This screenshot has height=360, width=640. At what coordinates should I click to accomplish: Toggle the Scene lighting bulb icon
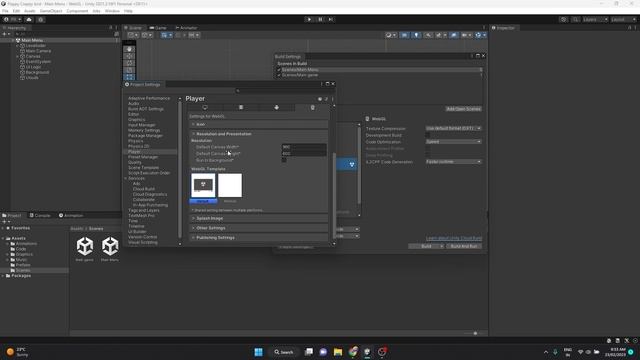click(x=416, y=35)
